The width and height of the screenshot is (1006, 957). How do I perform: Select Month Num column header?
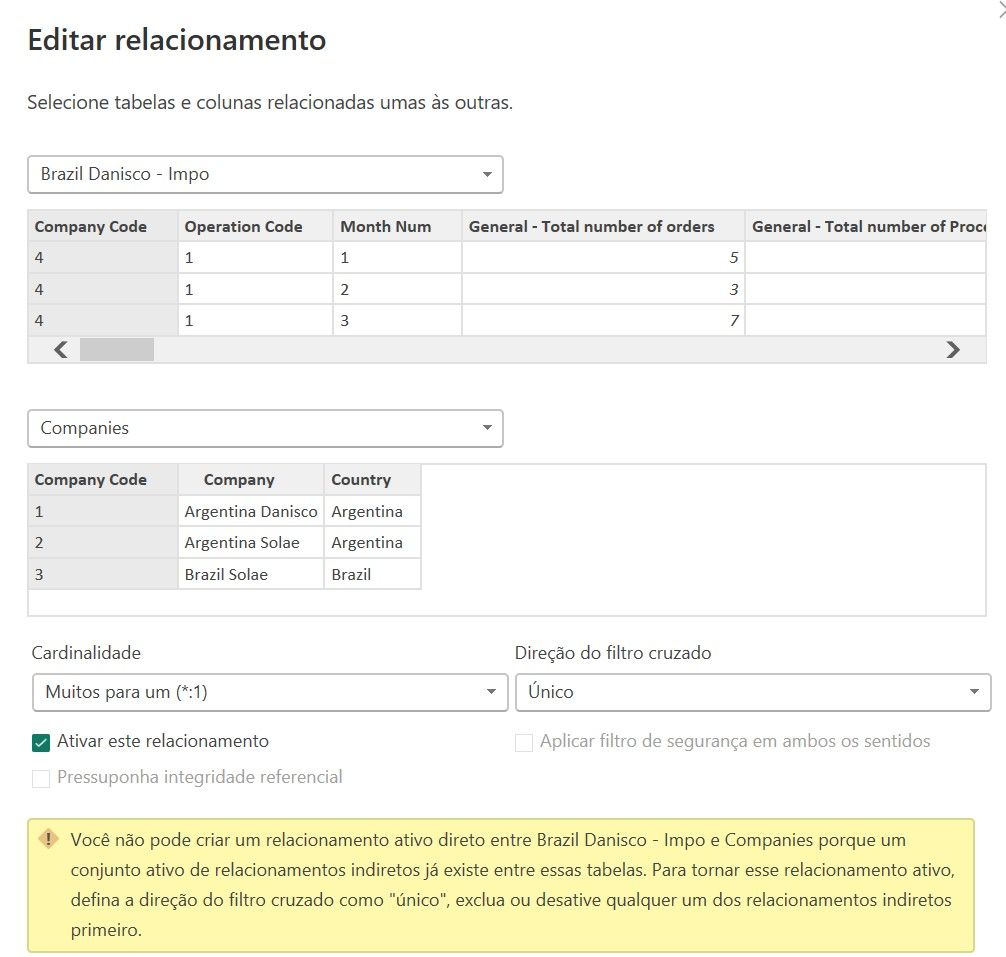click(x=397, y=226)
